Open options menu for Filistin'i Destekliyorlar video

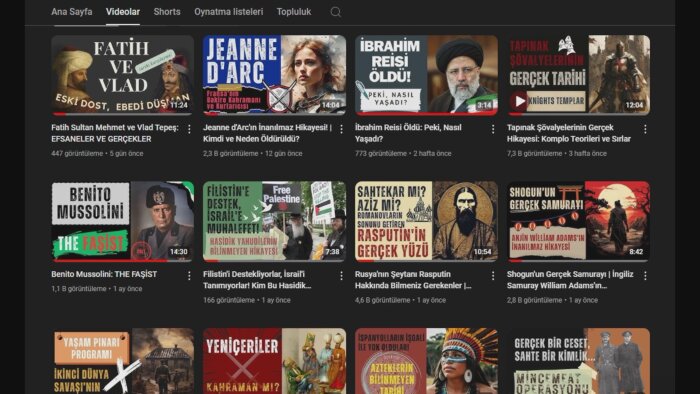342,276
